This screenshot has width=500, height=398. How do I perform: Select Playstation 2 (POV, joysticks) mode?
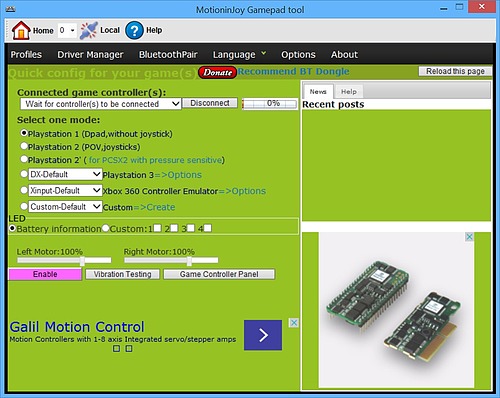point(24,146)
